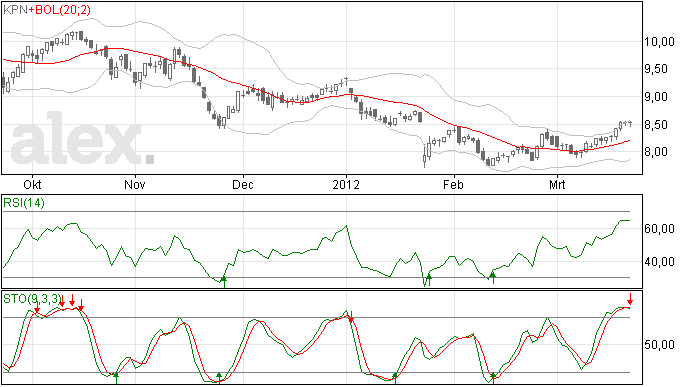Click the RSI green buy arrow in late November
This screenshot has width=690, height=387.
point(224,281)
